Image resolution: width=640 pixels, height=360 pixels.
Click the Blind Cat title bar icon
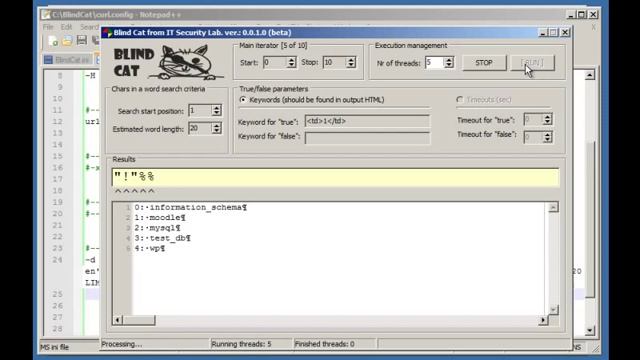[107, 33]
